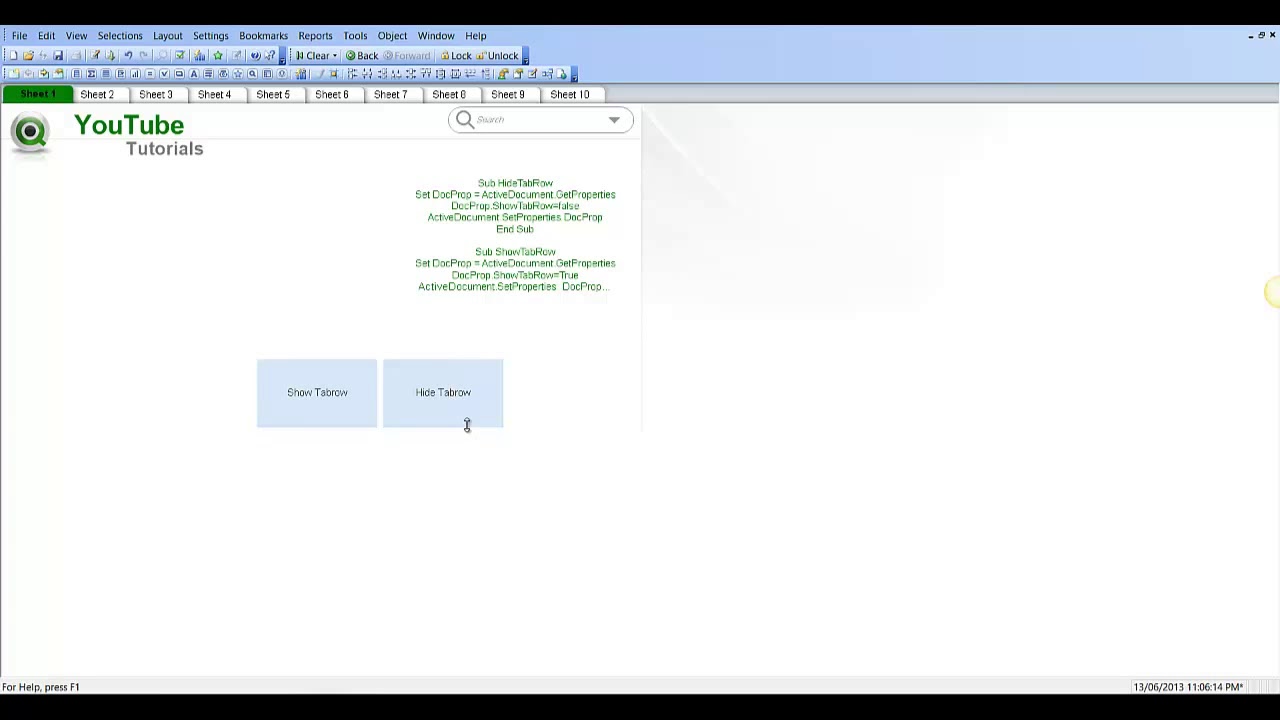
Task: Click the 'Sub ShowTabRow' macro text
Action: click(515, 252)
